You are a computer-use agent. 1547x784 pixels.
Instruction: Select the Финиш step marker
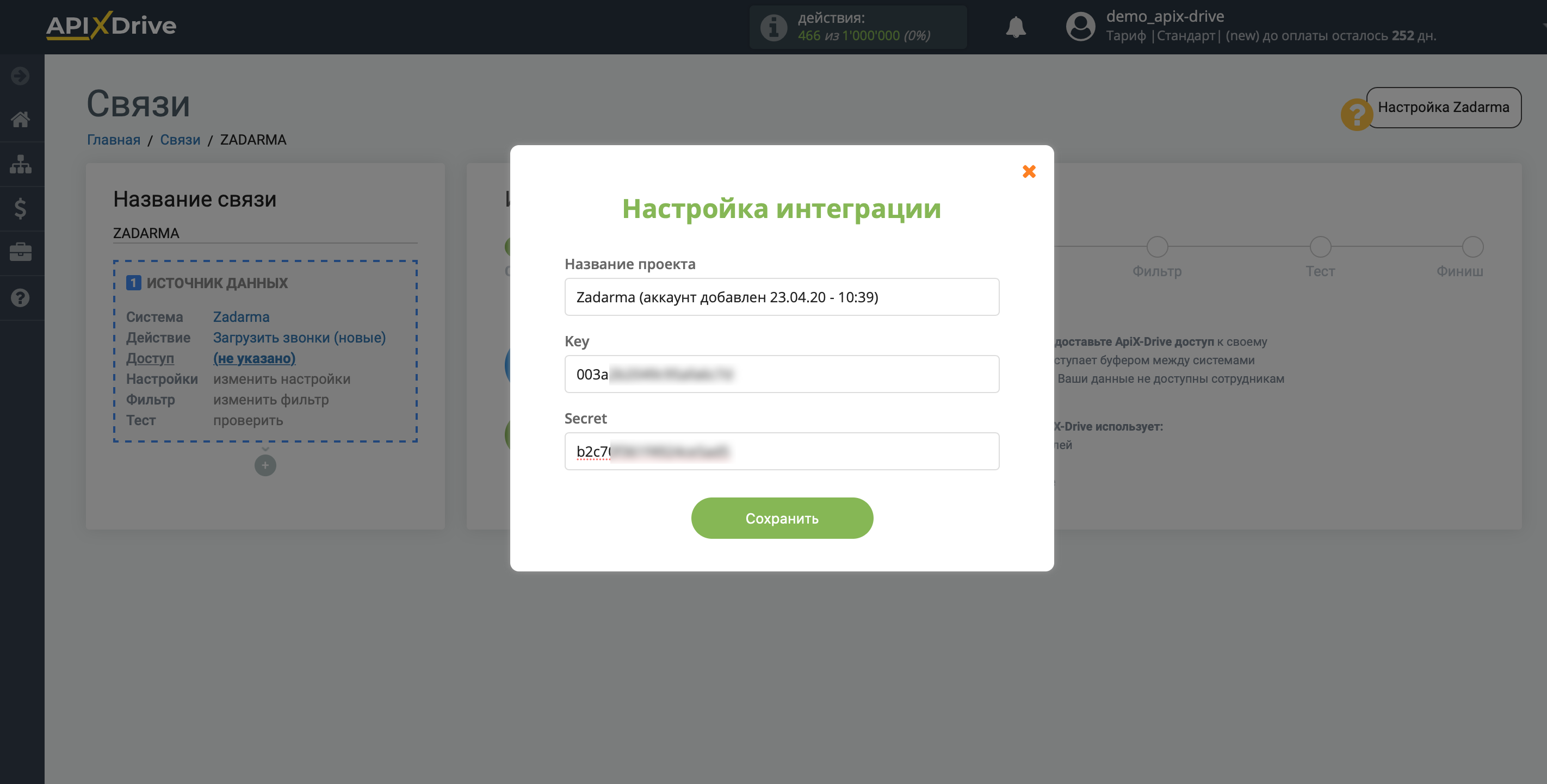pyautogui.click(x=1472, y=247)
